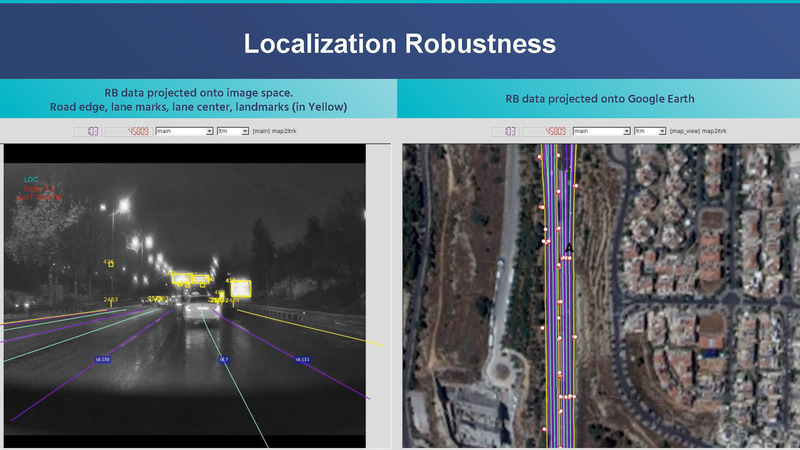Screen dimensions: 800x450
Task: Select the id.130 lane label in the camera view
Action: pyautogui.click(x=102, y=360)
